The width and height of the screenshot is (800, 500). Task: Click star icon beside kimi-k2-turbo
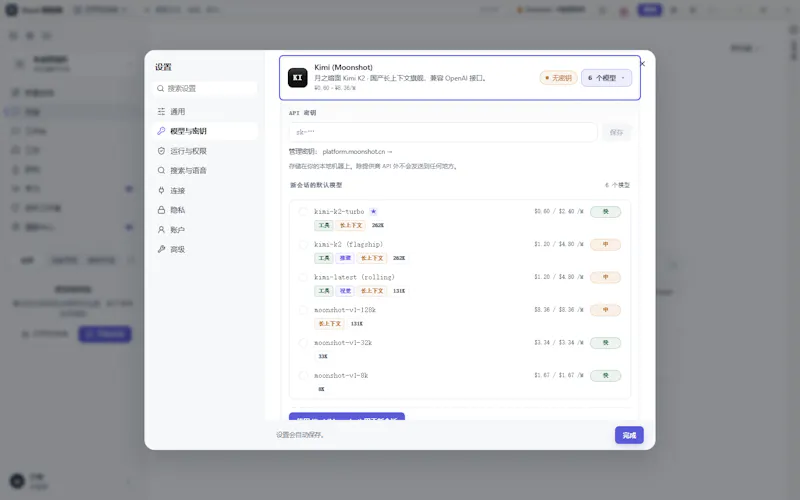pyautogui.click(x=373, y=211)
